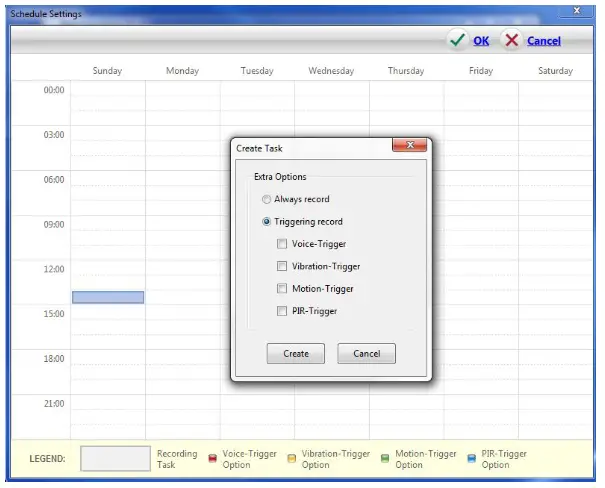Click the 03:00 time label

[x=54, y=135]
